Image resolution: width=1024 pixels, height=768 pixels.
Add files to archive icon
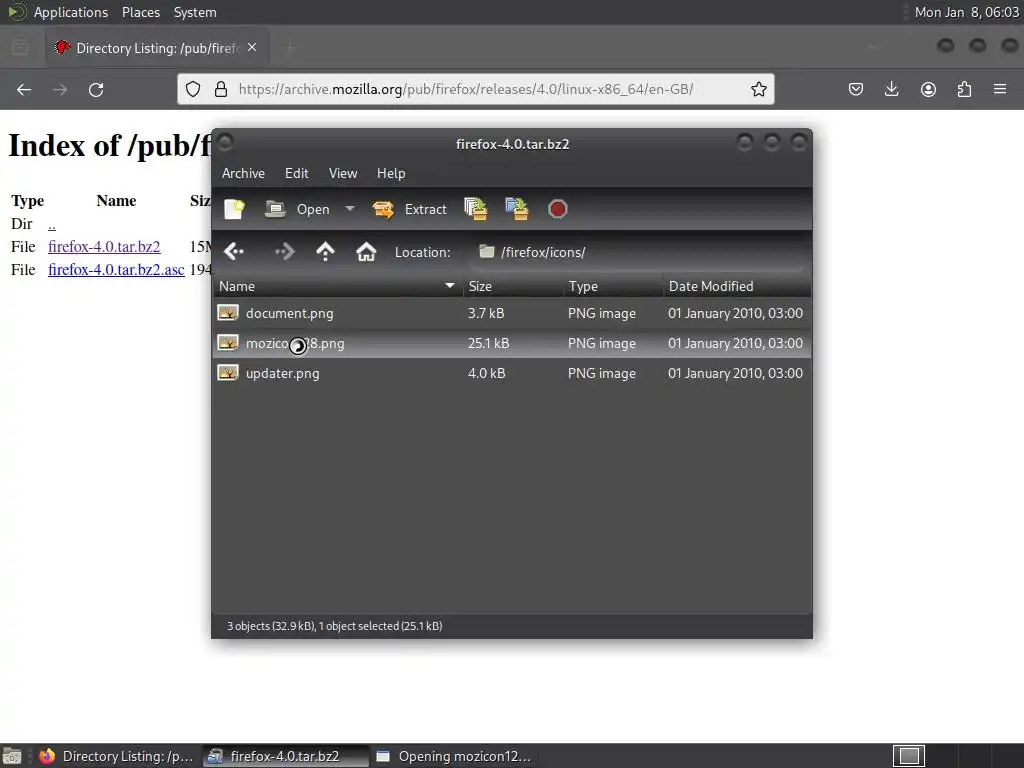point(475,209)
